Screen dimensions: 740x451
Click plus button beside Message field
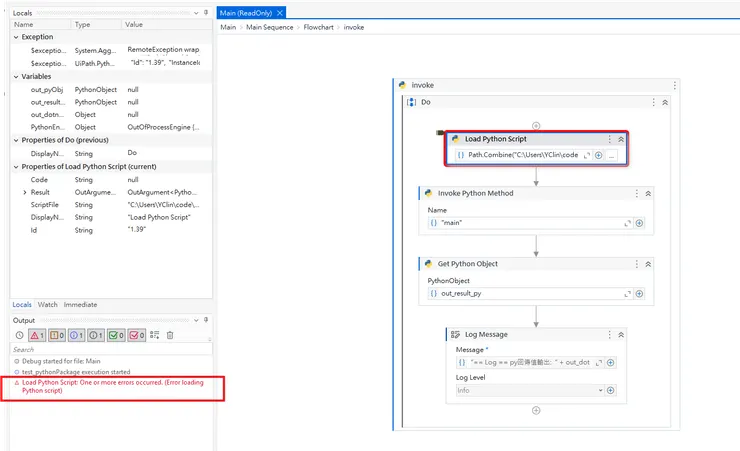tap(611, 362)
